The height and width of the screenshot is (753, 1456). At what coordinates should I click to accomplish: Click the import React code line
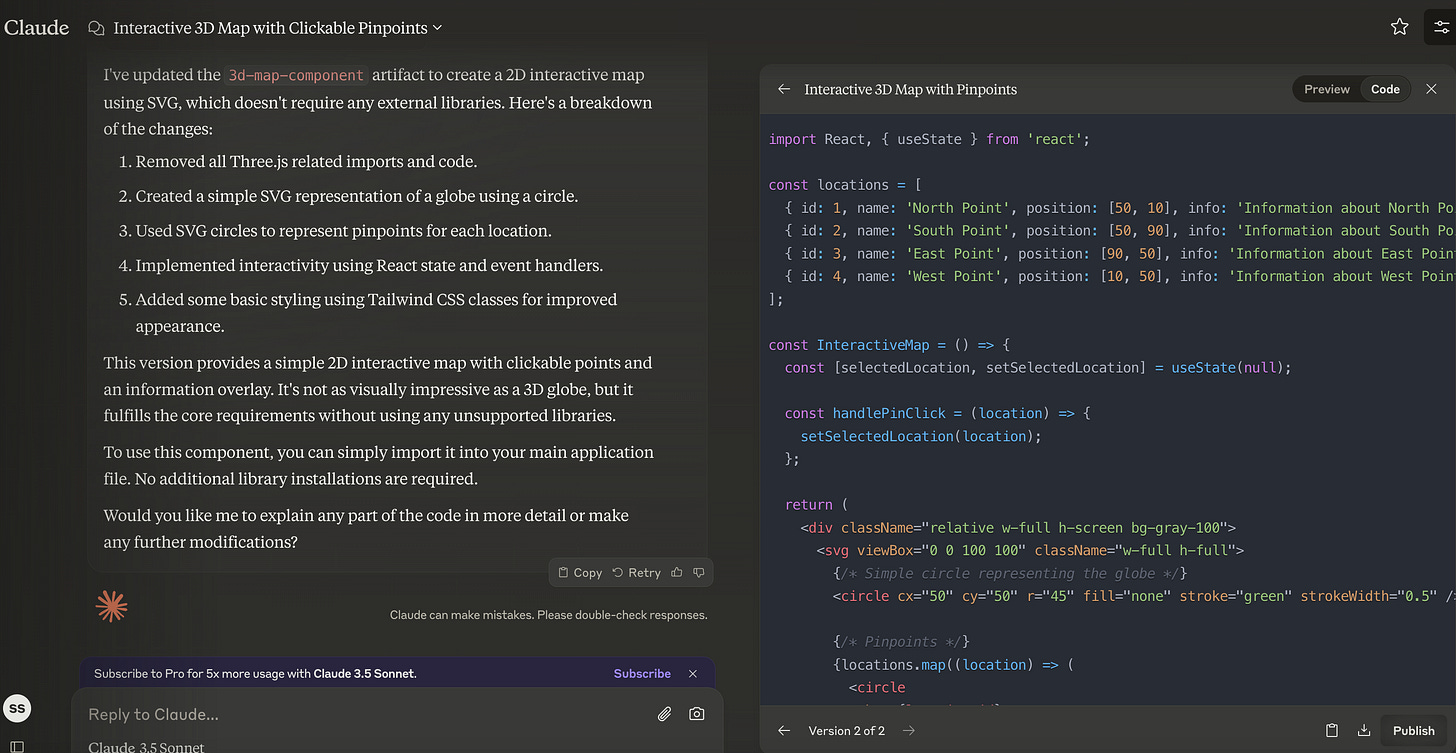point(929,139)
